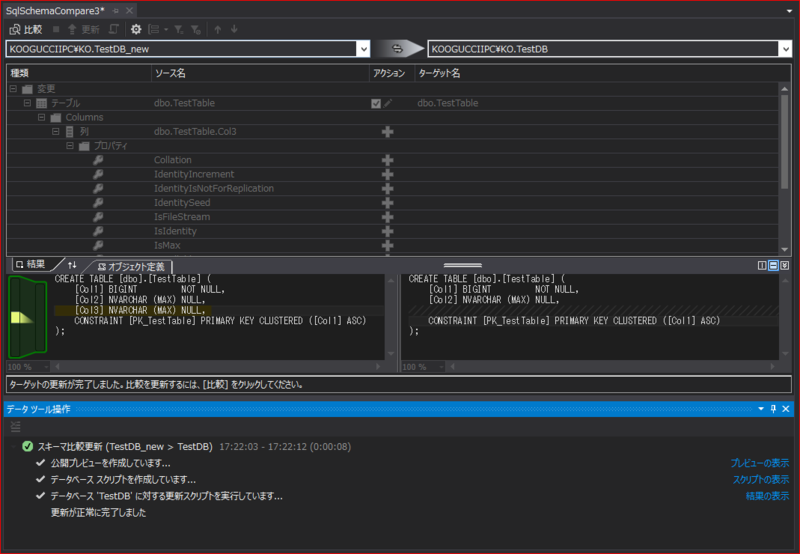Click the swap panes up-down arrows icon
The height and width of the screenshot is (554, 800).
tap(72, 265)
